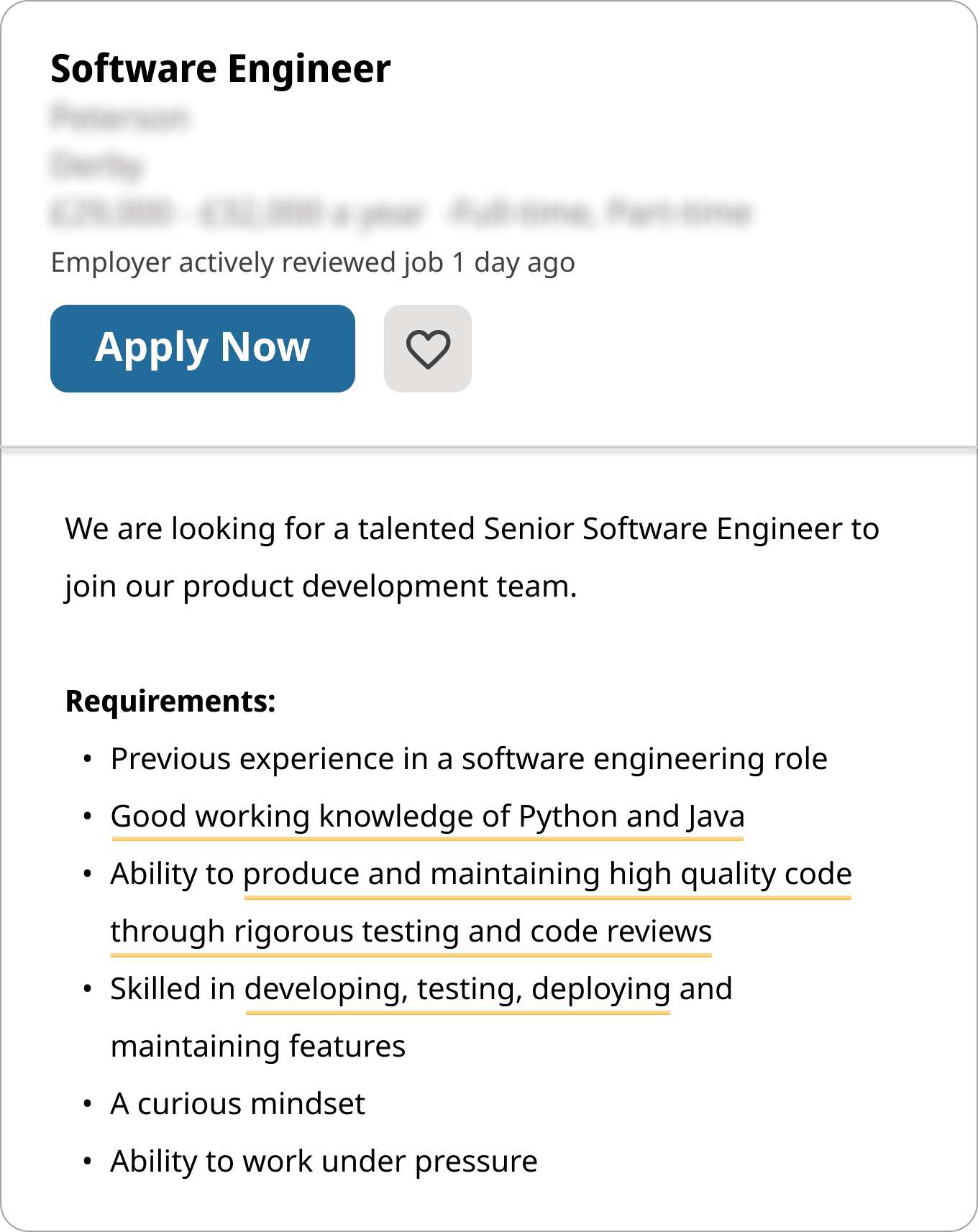The width and height of the screenshot is (978, 1232).
Task: Click the horizontal divider below Apply Now
Action: pyautogui.click(x=489, y=449)
